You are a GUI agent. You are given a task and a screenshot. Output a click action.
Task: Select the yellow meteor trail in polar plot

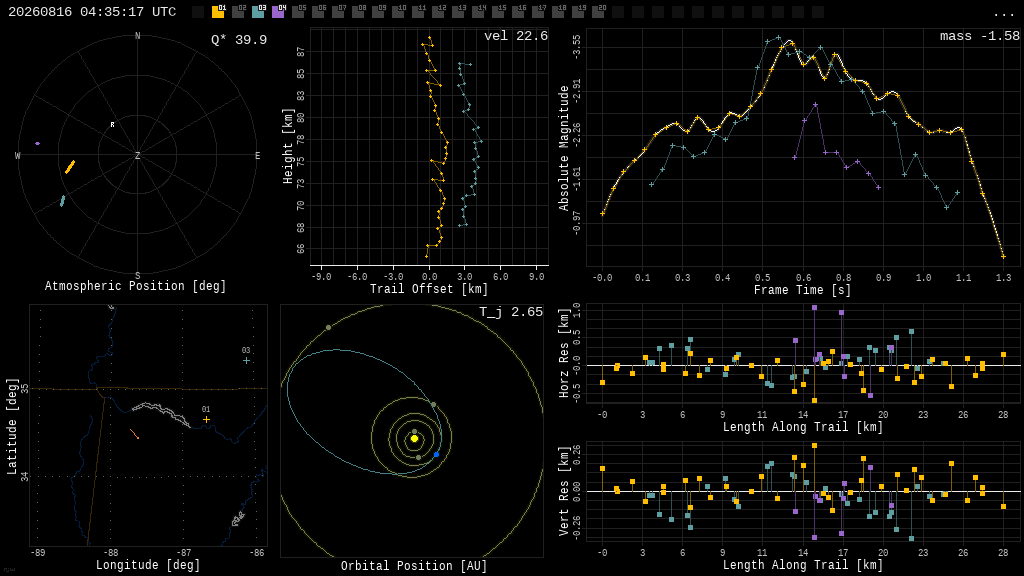pos(70,167)
